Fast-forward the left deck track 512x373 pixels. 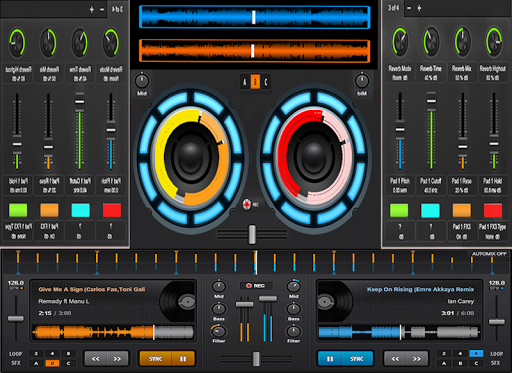point(117,359)
